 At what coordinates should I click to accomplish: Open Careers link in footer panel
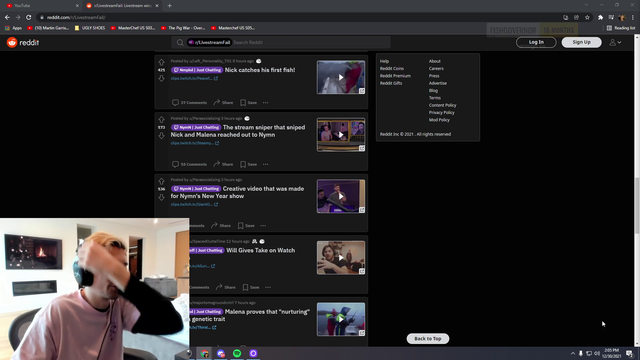[x=436, y=69]
